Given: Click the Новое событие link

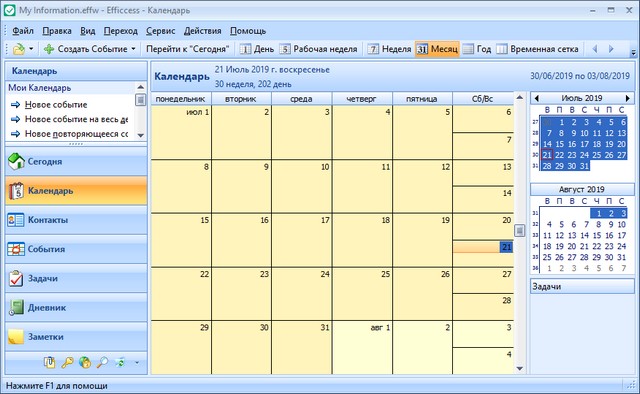Looking at the screenshot, I should coord(56,105).
